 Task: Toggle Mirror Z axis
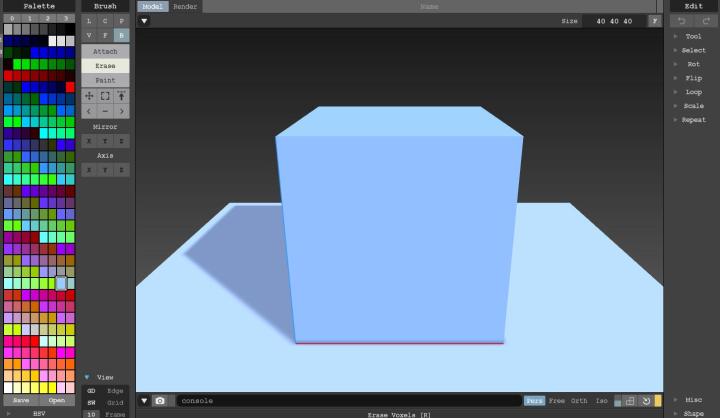(x=121, y=141)
